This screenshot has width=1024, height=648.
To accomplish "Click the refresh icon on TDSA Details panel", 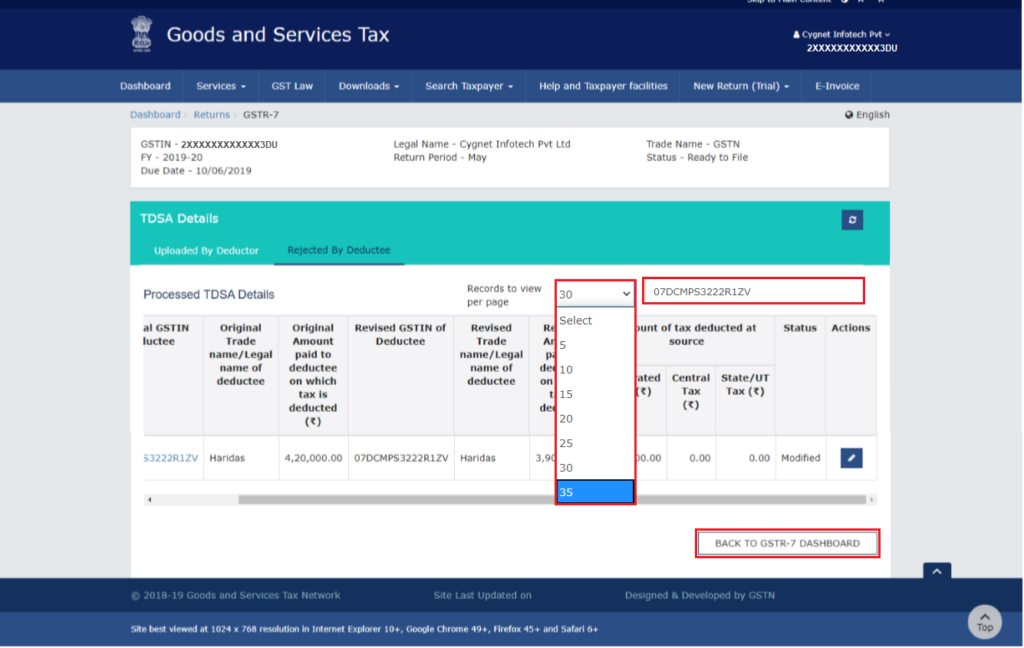I will [851, 219].
